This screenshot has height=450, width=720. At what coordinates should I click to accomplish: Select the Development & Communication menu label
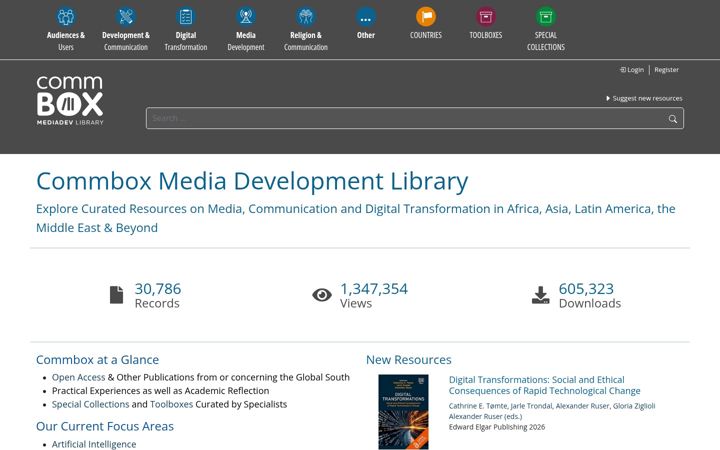tap(126, 41)
